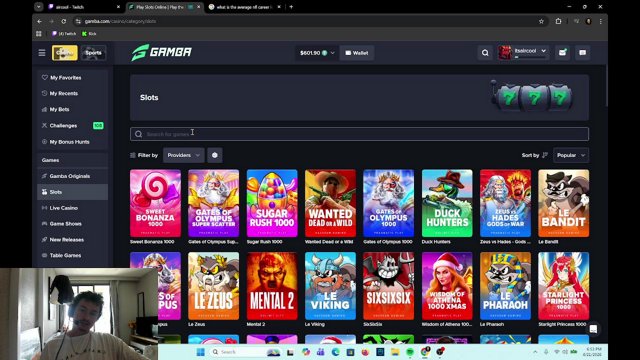Open the browser apps grid shortcut
Viewport: 640px width, 360px height.
tap(39, 34)
